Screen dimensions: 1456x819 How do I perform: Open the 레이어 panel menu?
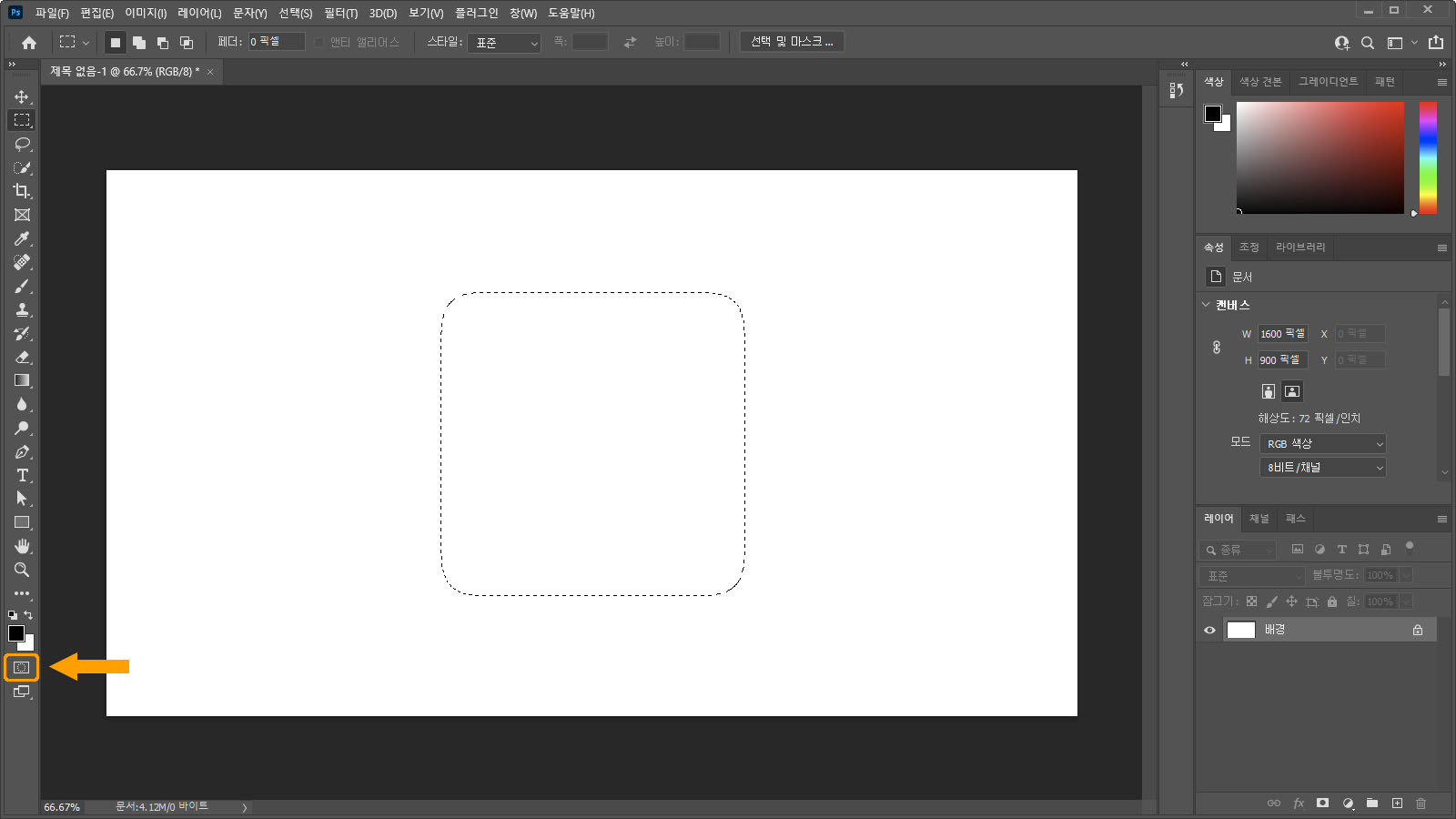[x=1441, y=519]
